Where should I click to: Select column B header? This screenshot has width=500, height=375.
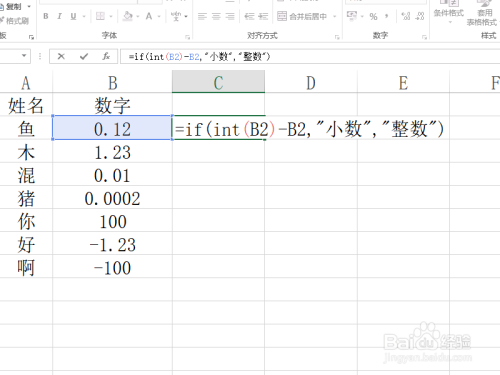113,83
